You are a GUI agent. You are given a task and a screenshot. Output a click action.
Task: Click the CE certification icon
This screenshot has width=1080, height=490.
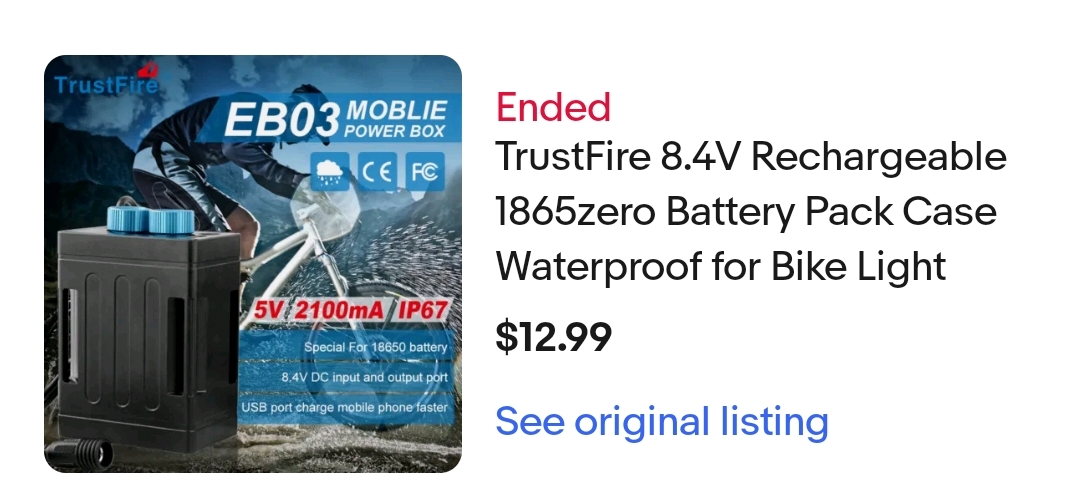[377, 171]
